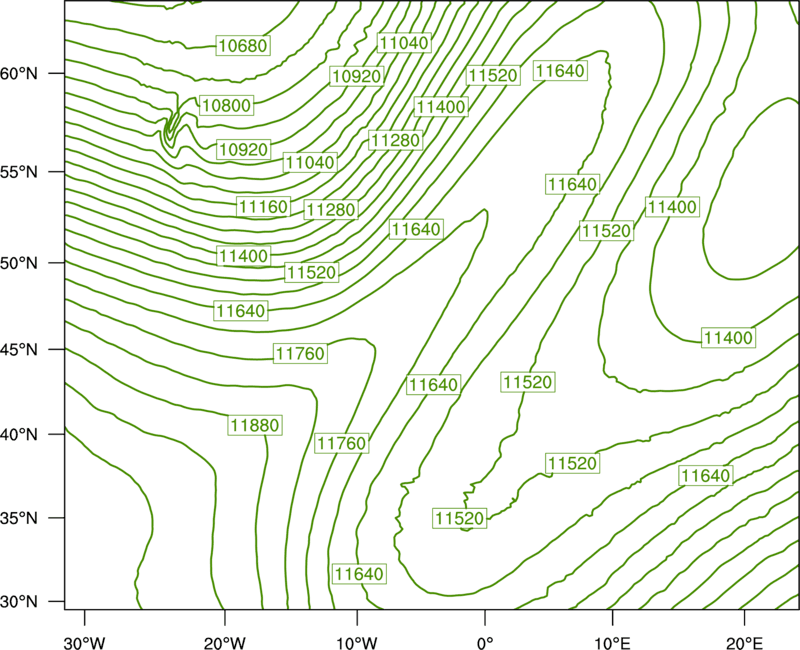The image size is (800, 650).
Task: Select the 10800 contour label
Action: tap(227, 106)
